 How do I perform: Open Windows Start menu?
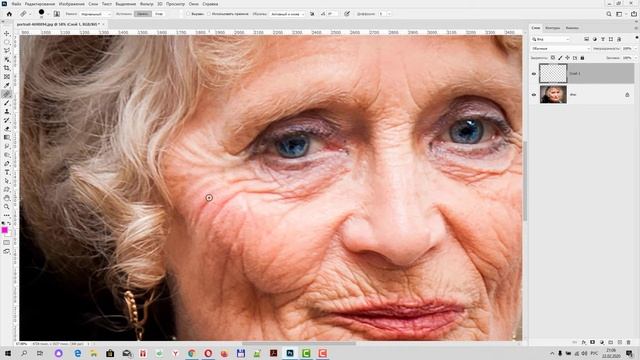pyautogui.click(x=7, y=353)
